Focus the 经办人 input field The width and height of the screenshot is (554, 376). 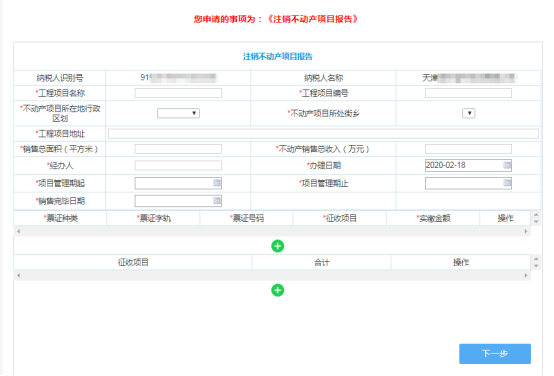click(x=178, y=165)
